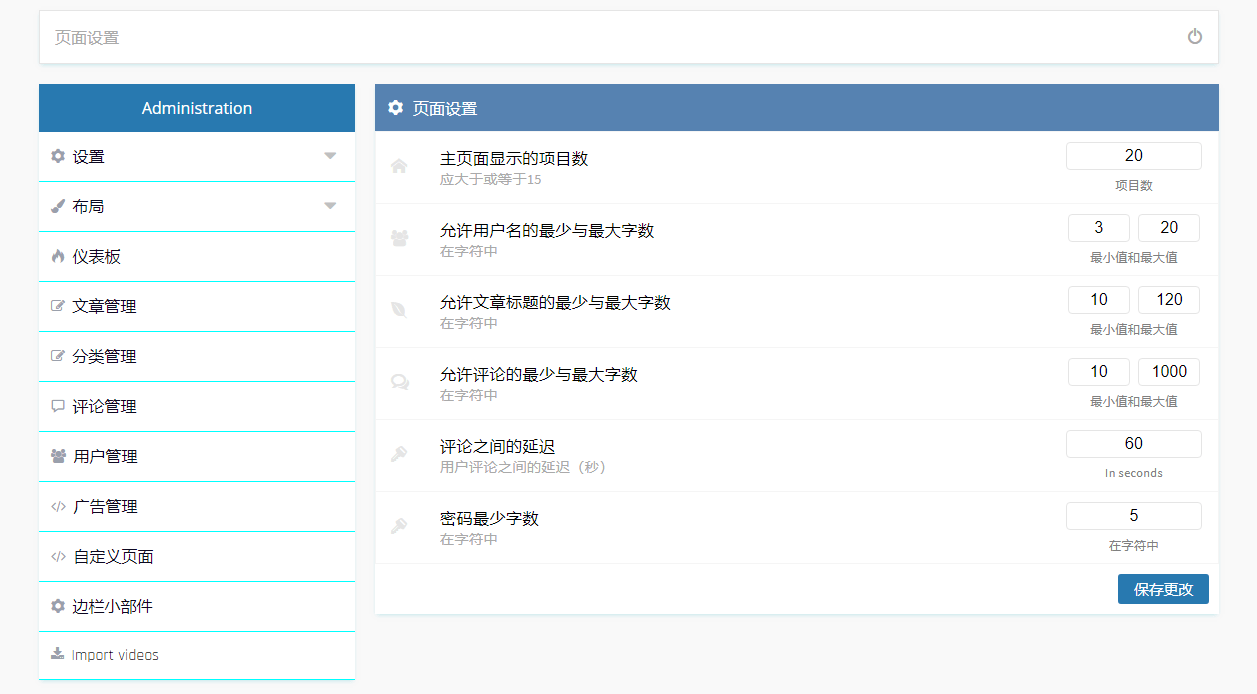
Task: Click the 页面设置 title in top bar
Action: [x=87, y=38]
